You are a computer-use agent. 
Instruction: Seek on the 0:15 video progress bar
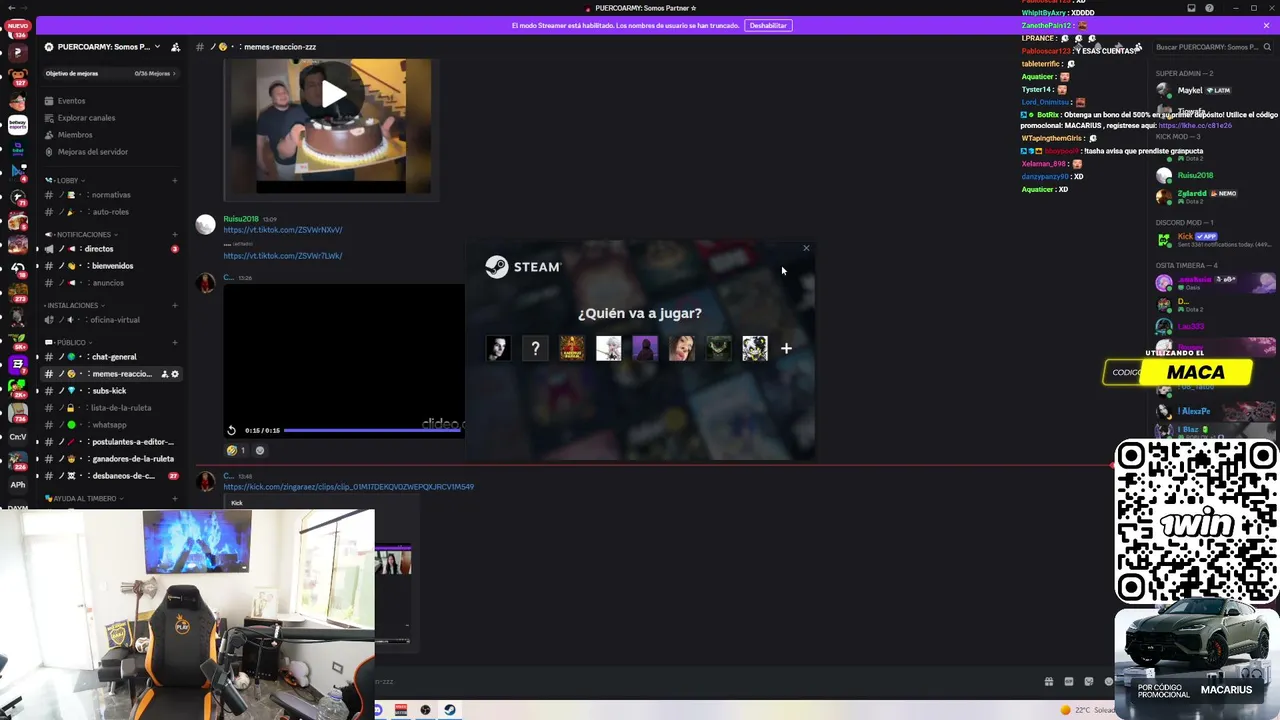pos(373,430)
